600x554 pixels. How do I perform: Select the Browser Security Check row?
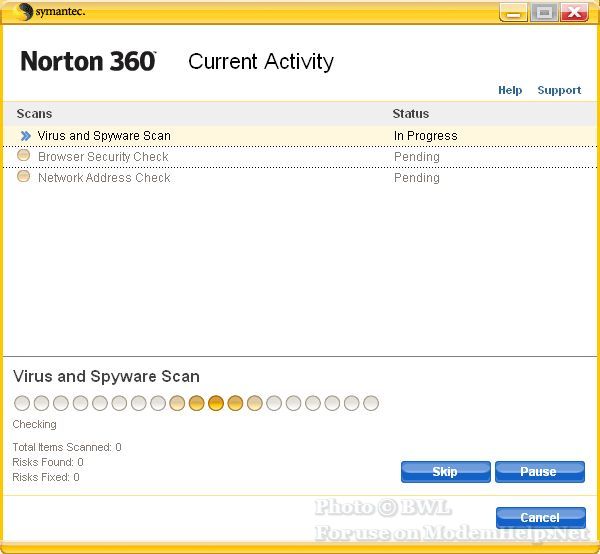[300, 157]
